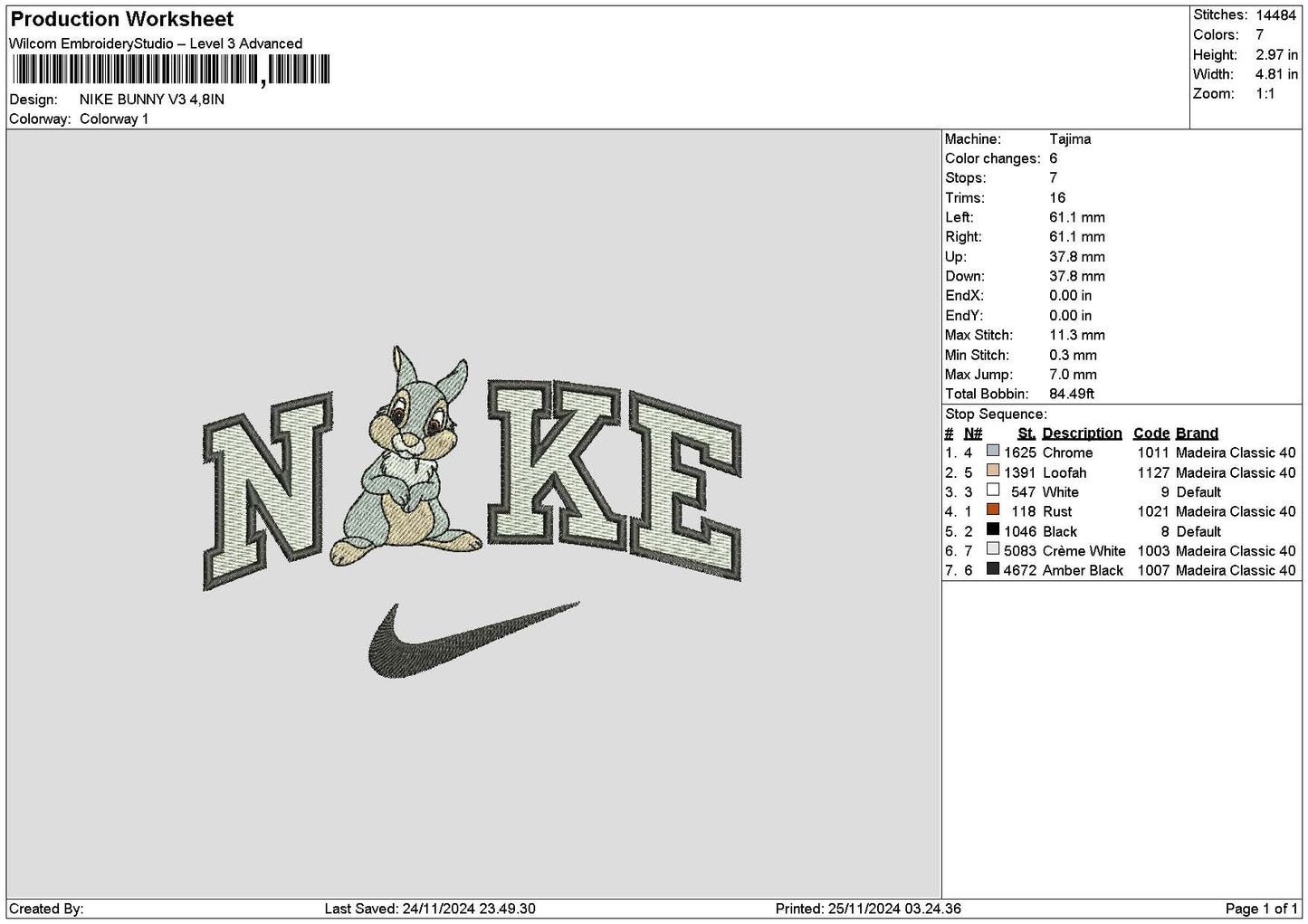Click the design name 'NIKE BUNNY V3 4,8IN'
The width and height of the screenshot is (1308, 924).
click(152, 100)
